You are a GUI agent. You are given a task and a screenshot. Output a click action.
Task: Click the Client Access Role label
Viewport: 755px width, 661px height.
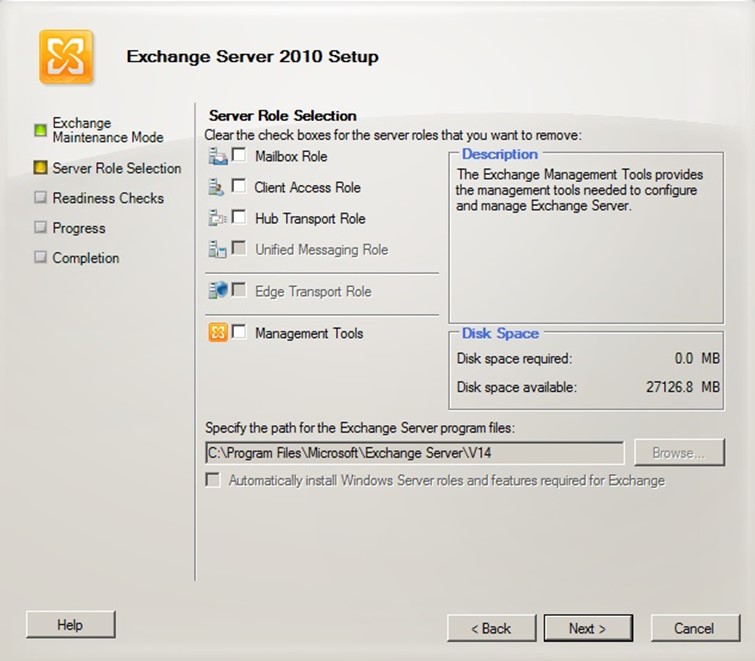pos(307,187)
